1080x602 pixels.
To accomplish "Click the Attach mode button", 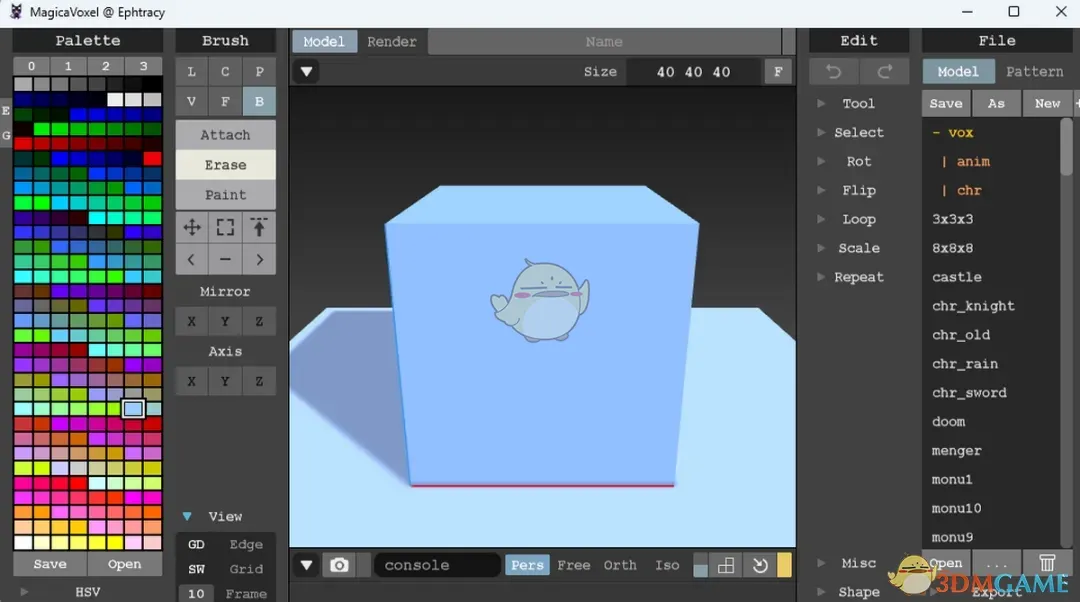I will 225,133.
